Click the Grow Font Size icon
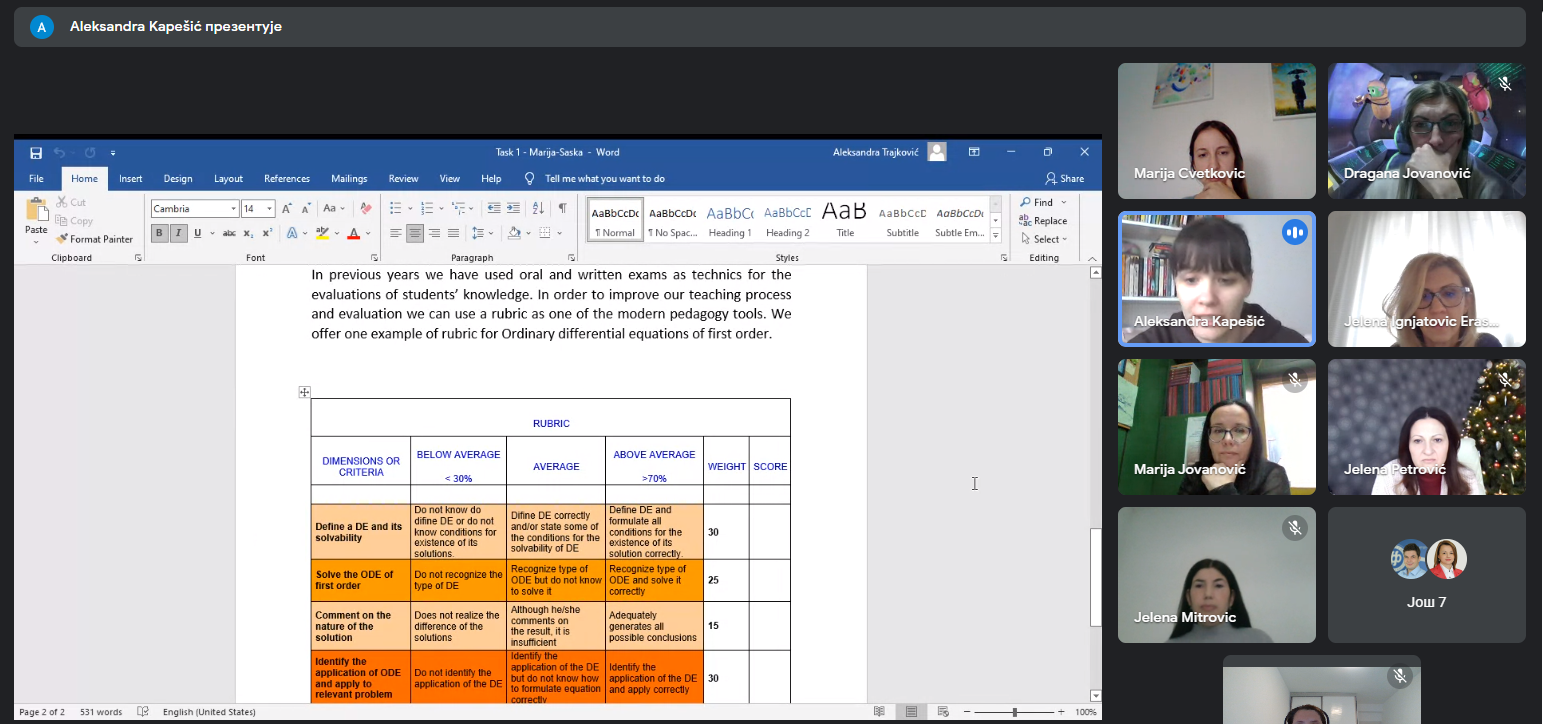The width and height of the screenshot is (1543, 724). point(287,209)
